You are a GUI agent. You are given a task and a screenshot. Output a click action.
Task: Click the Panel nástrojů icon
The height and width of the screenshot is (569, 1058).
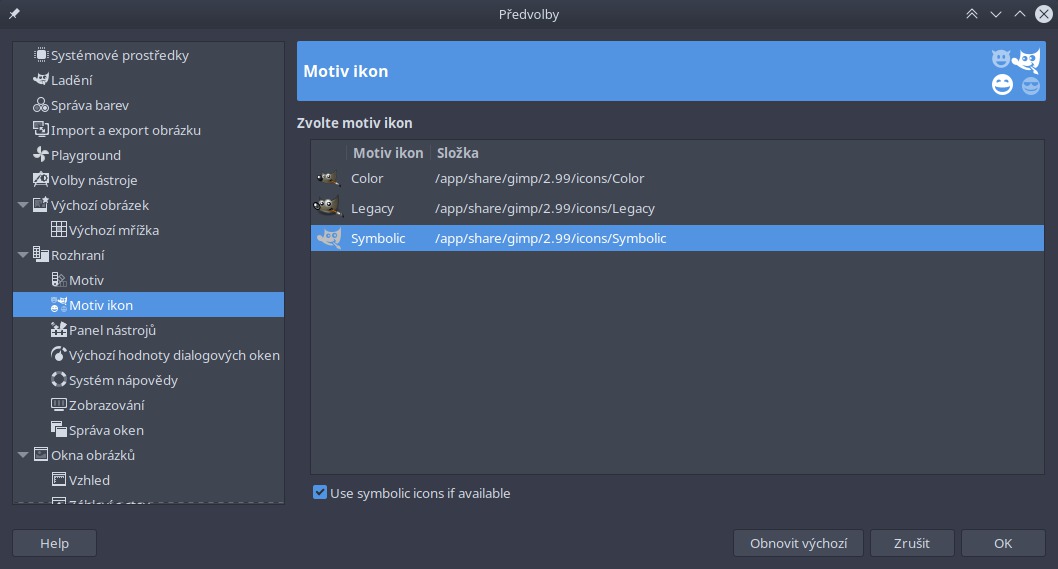point(59,329)
